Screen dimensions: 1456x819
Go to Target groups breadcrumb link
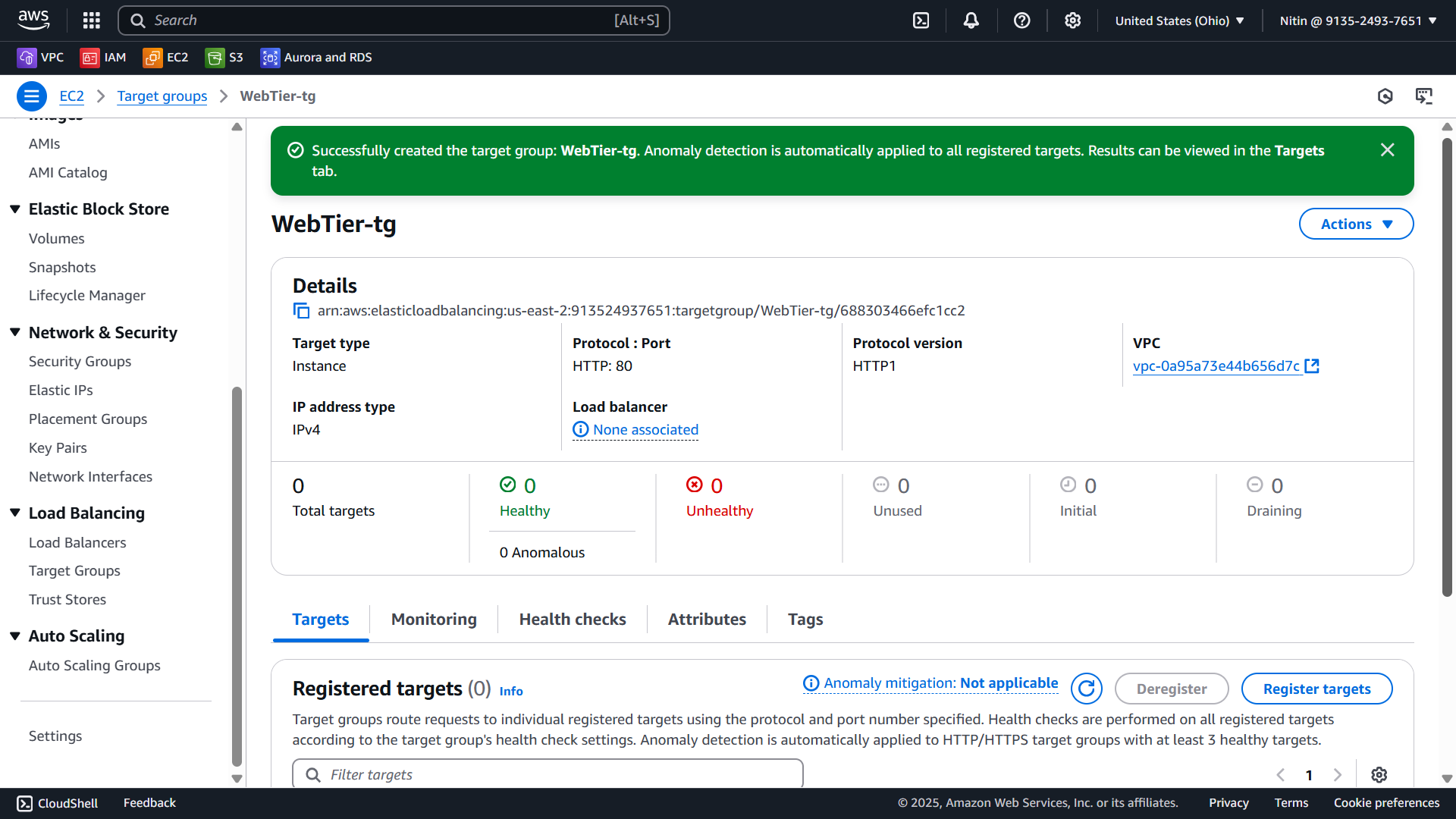tap(162, 96)
